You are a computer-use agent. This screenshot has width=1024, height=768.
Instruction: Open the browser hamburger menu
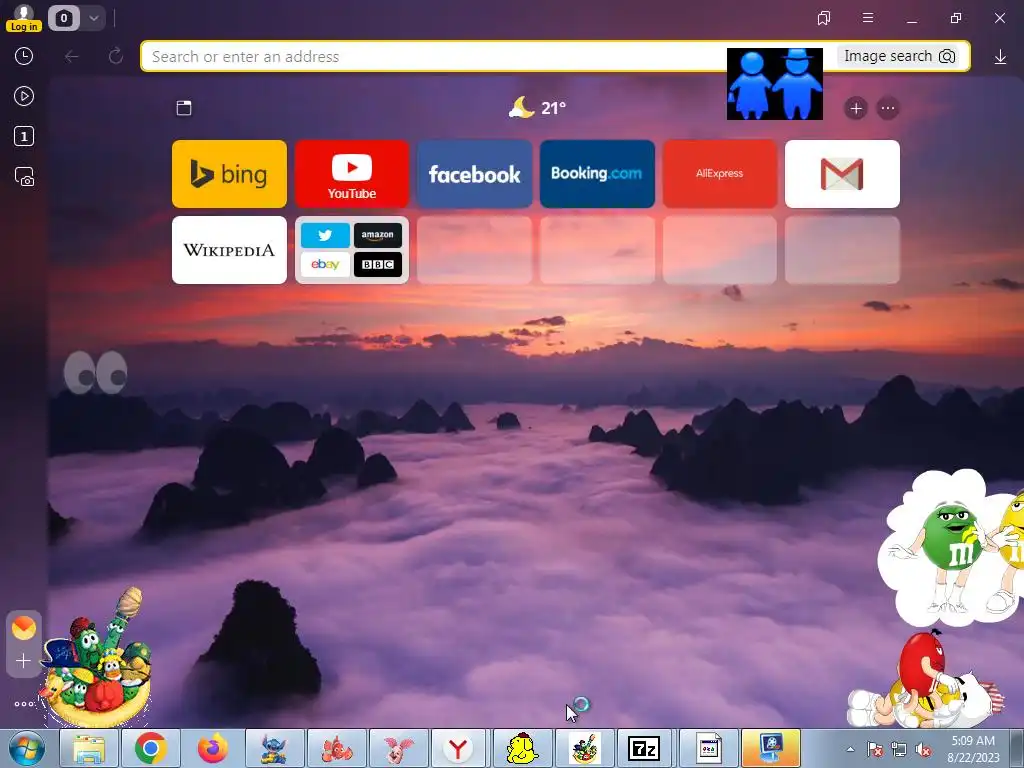coord(868,18)
